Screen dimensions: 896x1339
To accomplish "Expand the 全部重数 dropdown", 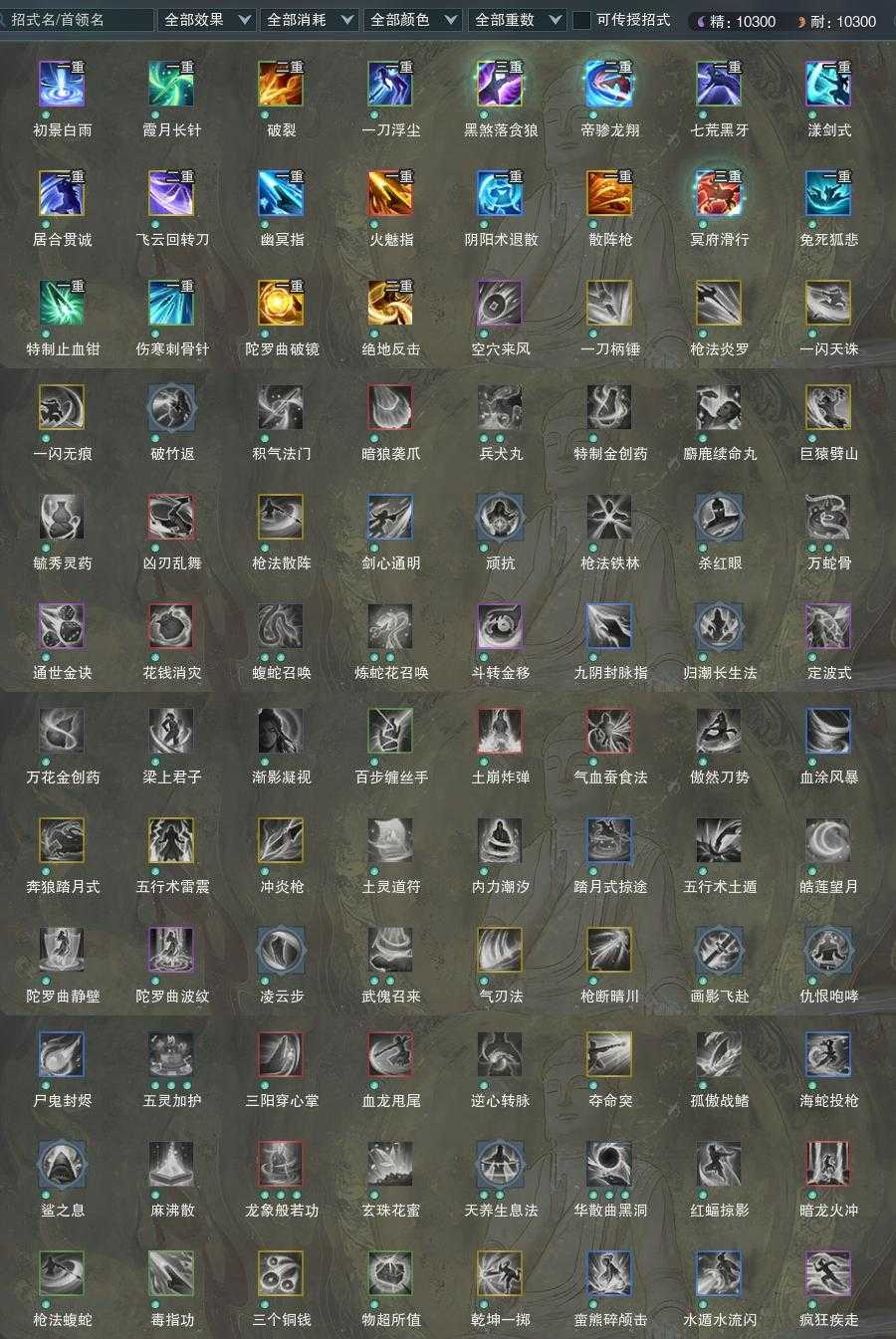I will coord(517,20).
